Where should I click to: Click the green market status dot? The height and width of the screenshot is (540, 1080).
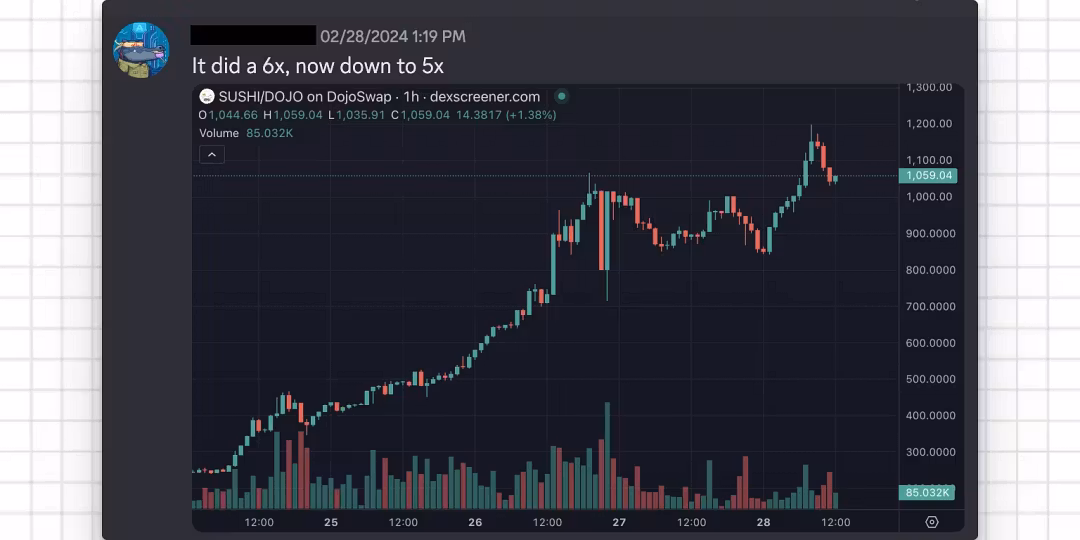(562, 97)
